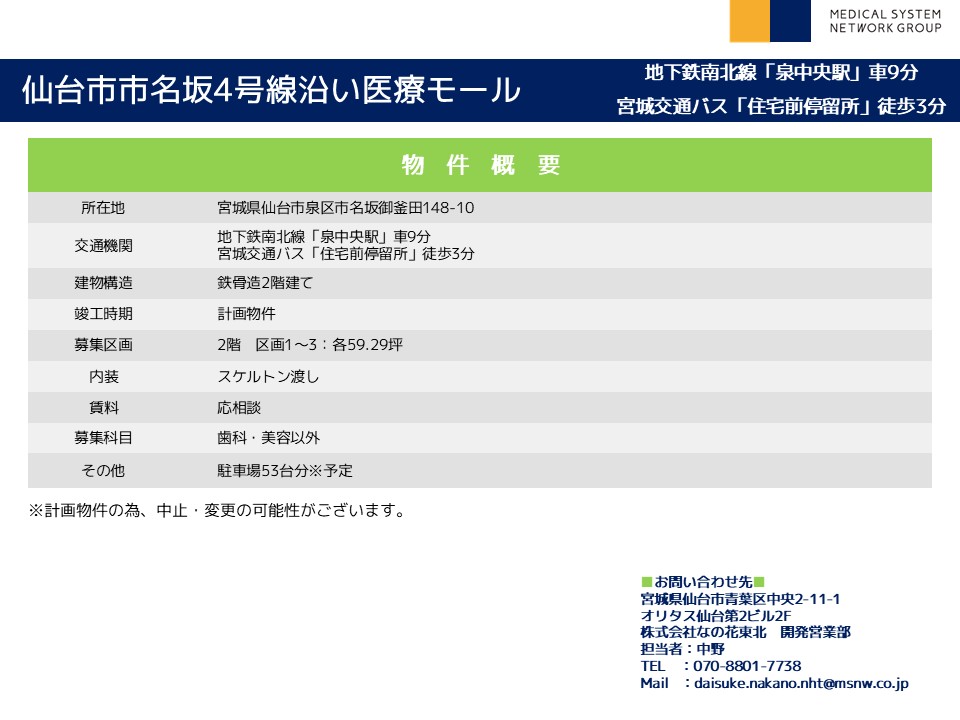
Task: Click the green 物件概要 header bar
Action: point(480,166)
